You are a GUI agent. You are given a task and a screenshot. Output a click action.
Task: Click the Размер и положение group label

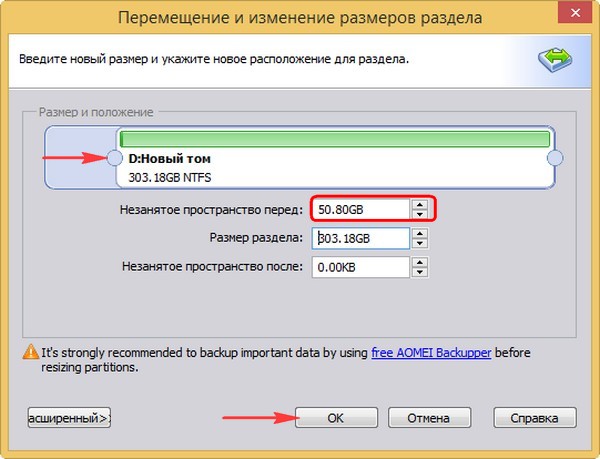tap(96, 112)
